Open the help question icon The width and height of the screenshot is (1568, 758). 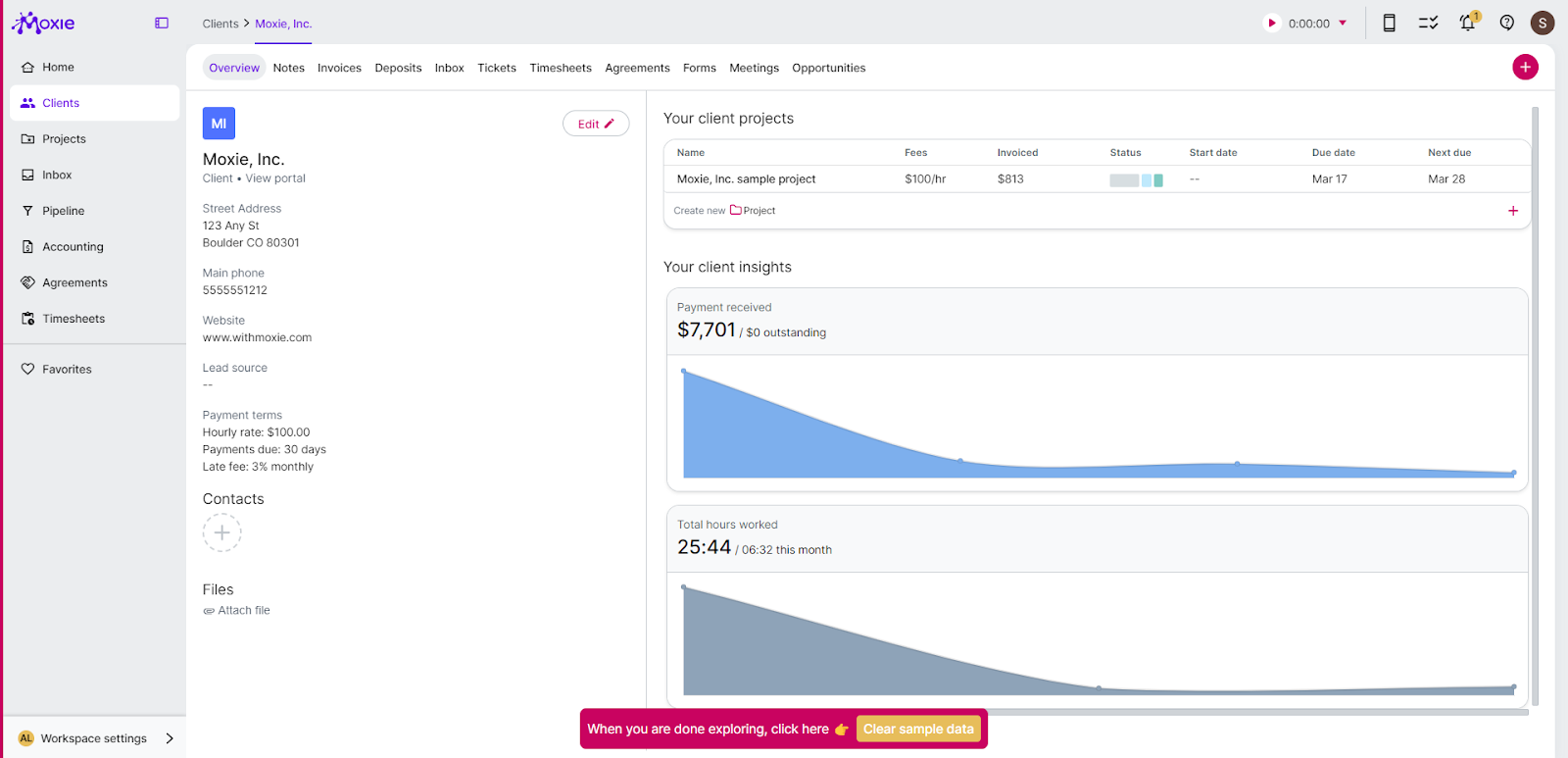click(x=1507, y=23)
